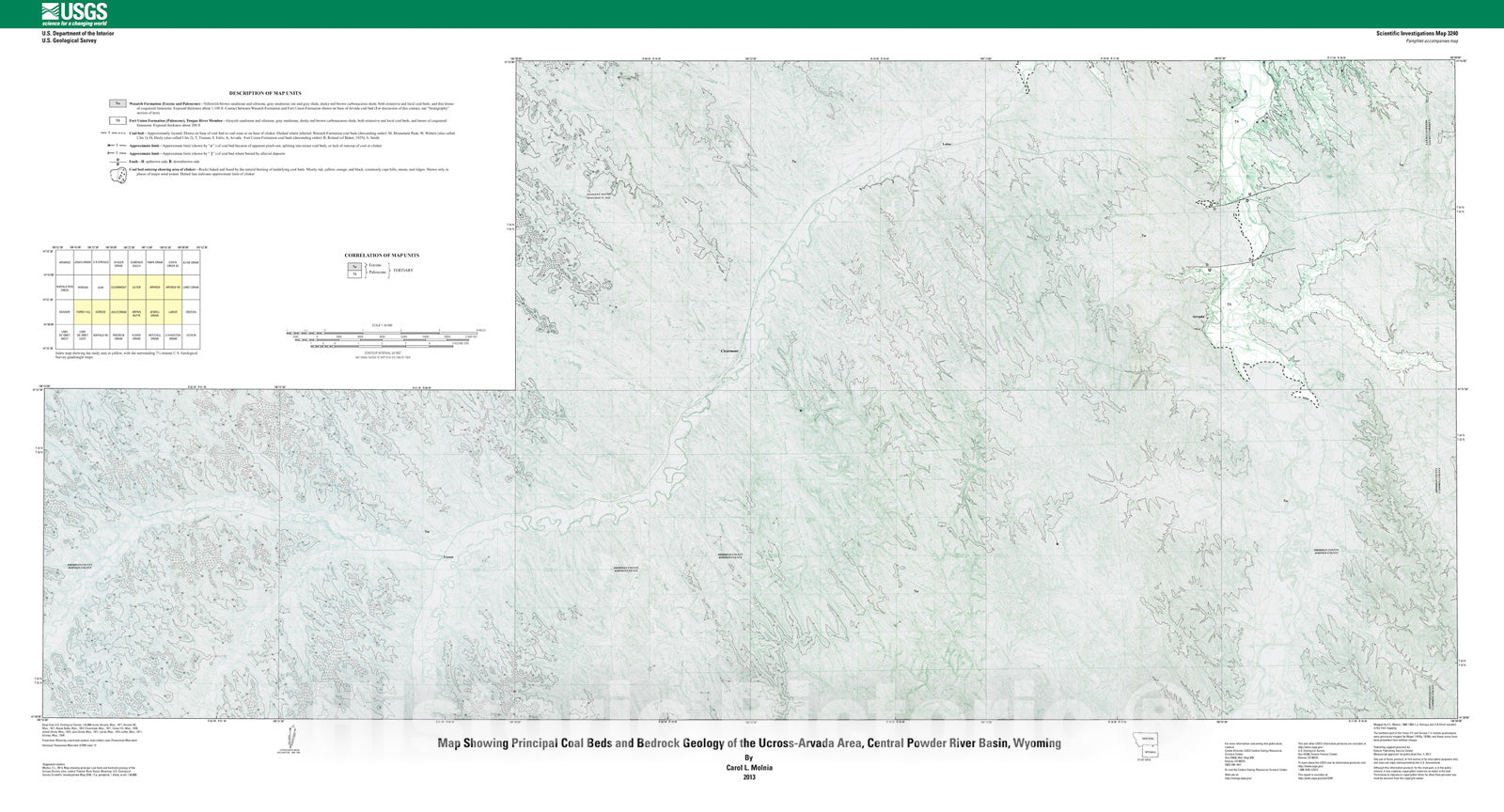Click the ARVADA NE cell in the index map

(172, 287)
